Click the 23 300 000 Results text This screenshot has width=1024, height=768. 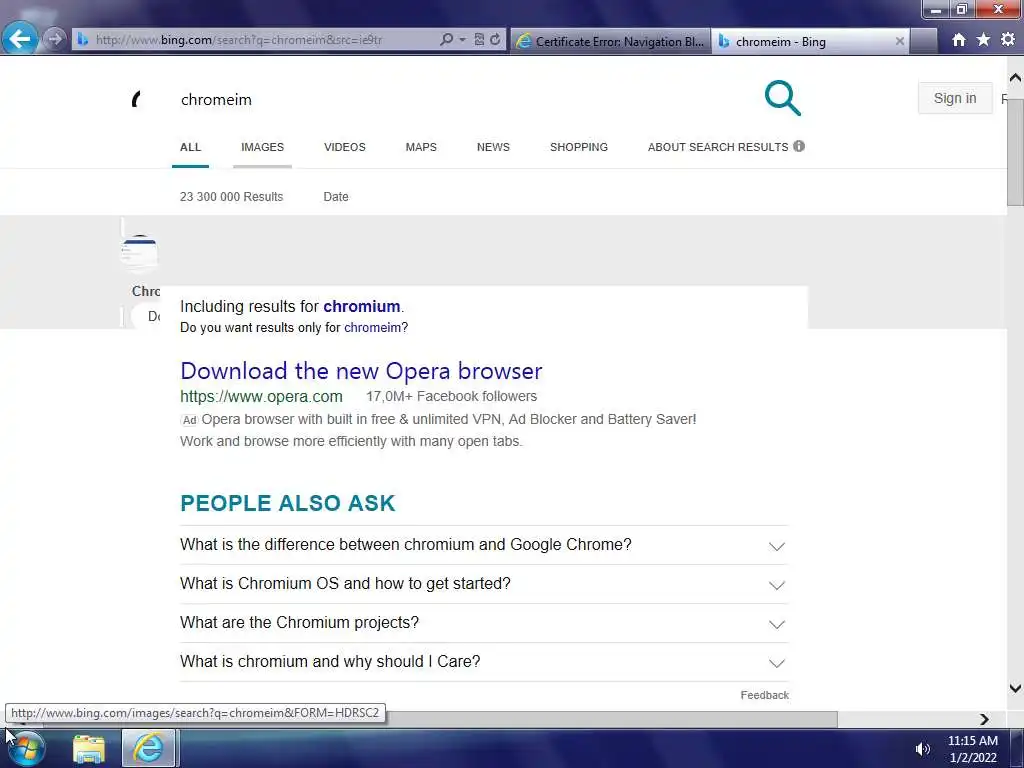231,197
